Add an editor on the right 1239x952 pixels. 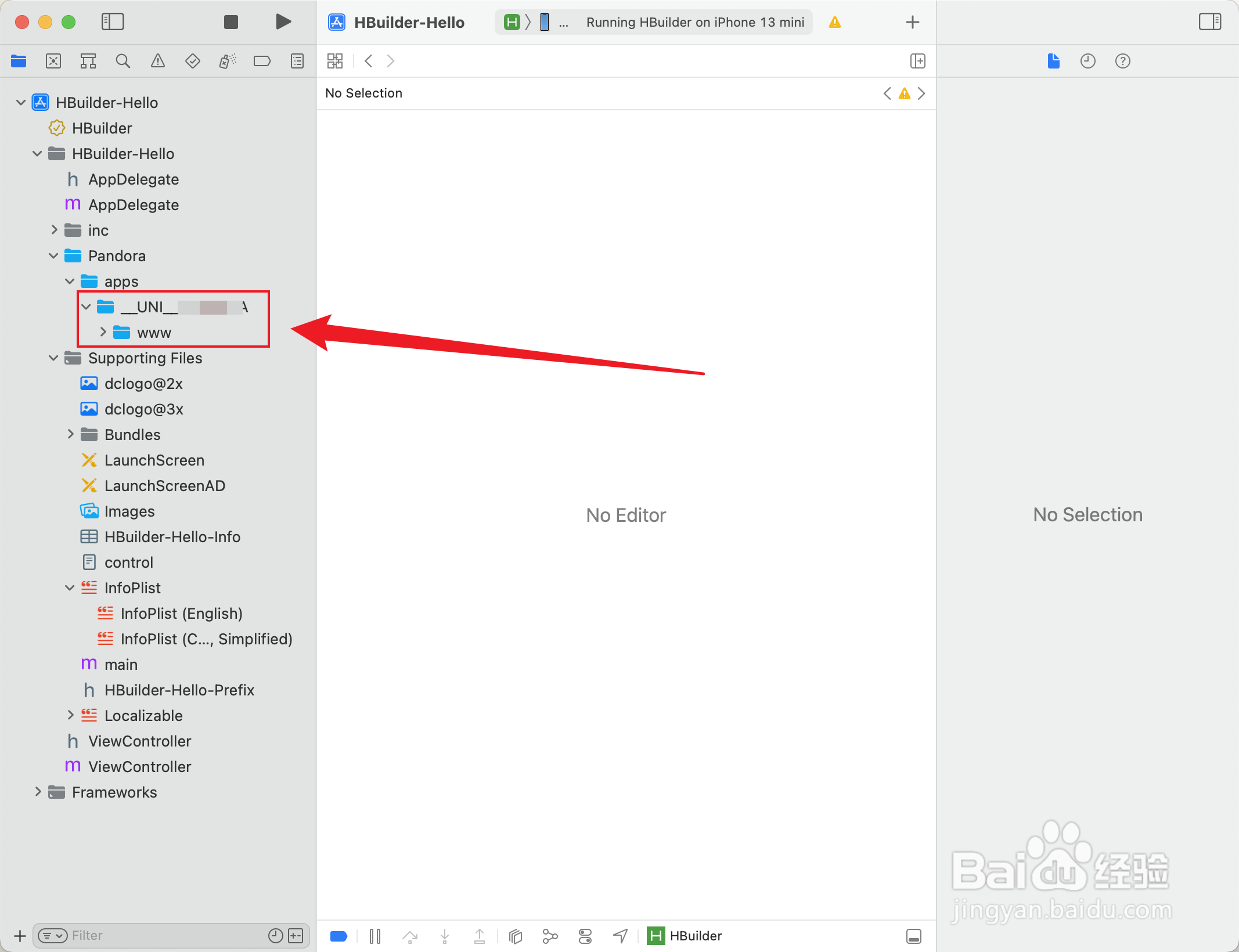tap(918, 61)
